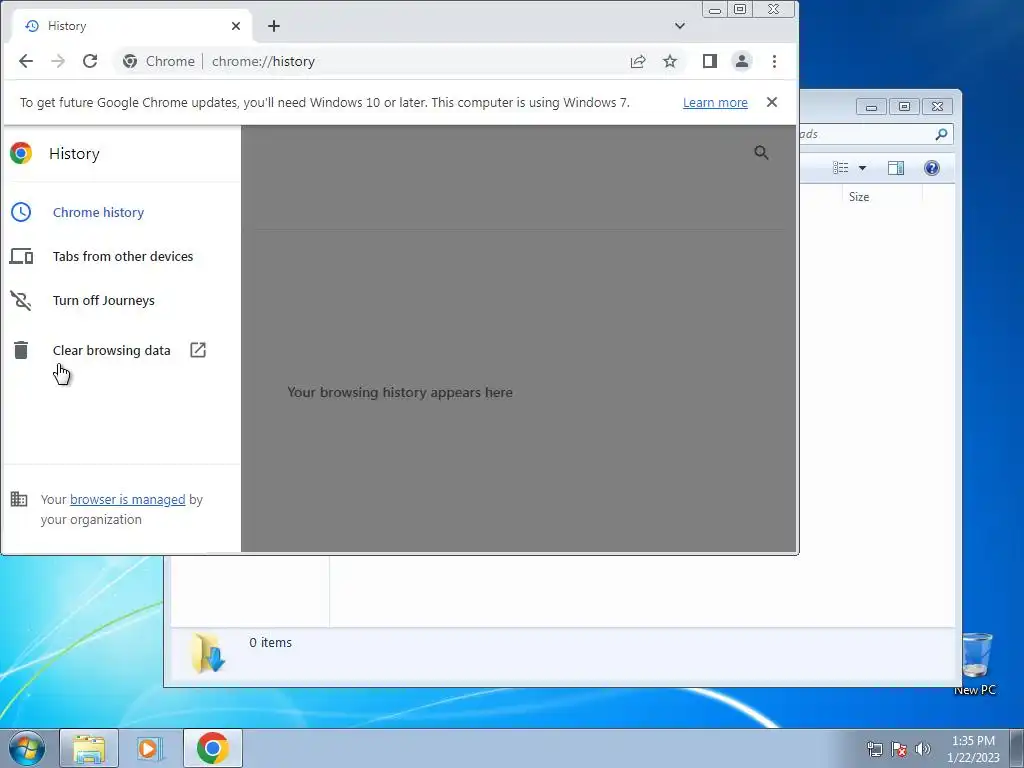Sort by the Size column in Explorer

tap(882, 197)
